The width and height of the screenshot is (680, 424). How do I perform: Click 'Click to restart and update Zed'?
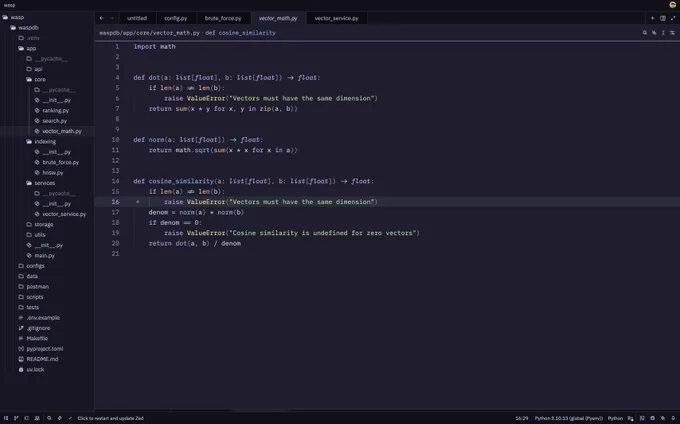[111, 418]
